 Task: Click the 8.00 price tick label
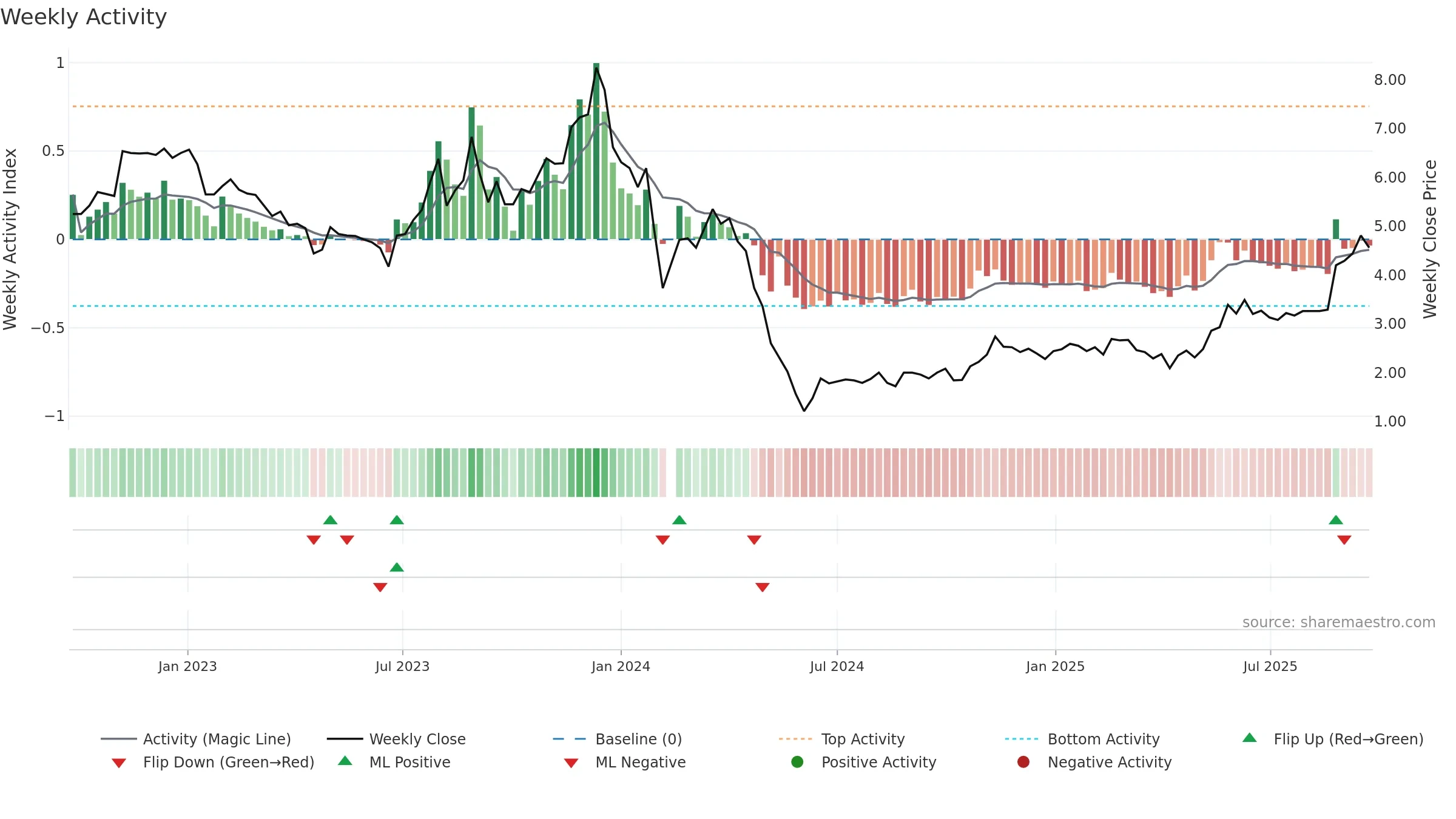[1390, 79]
